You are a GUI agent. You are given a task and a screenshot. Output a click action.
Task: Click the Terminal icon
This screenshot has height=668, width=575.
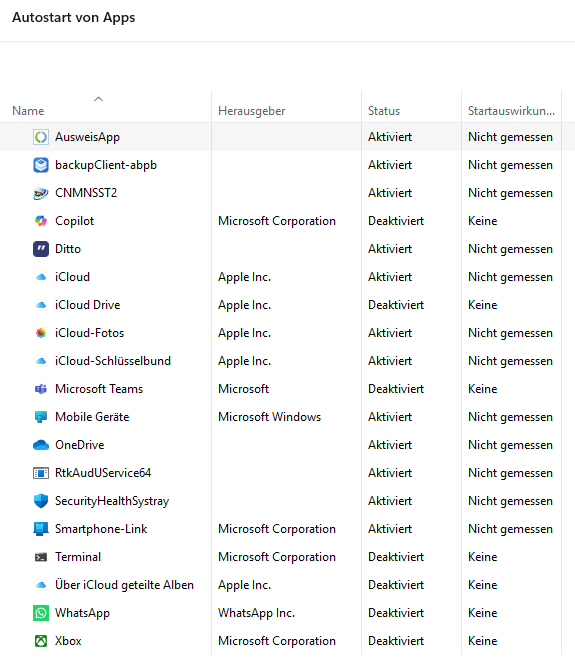[41, 557]
